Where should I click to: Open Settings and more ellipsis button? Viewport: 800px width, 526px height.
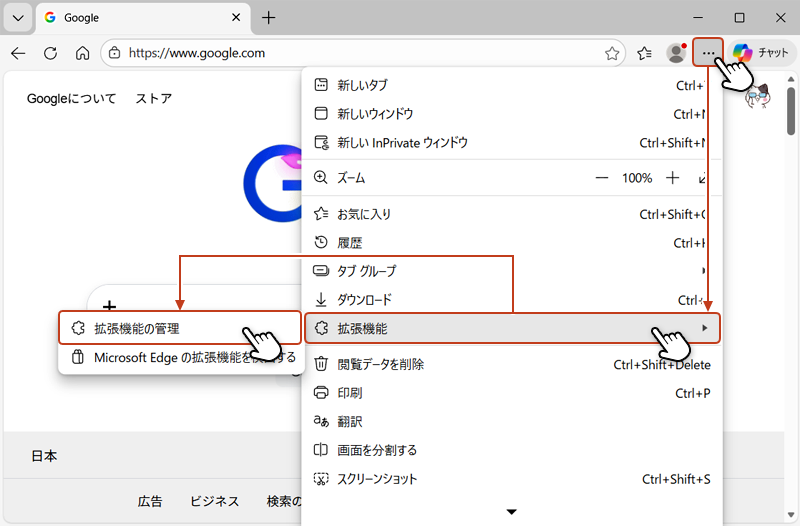708,53
